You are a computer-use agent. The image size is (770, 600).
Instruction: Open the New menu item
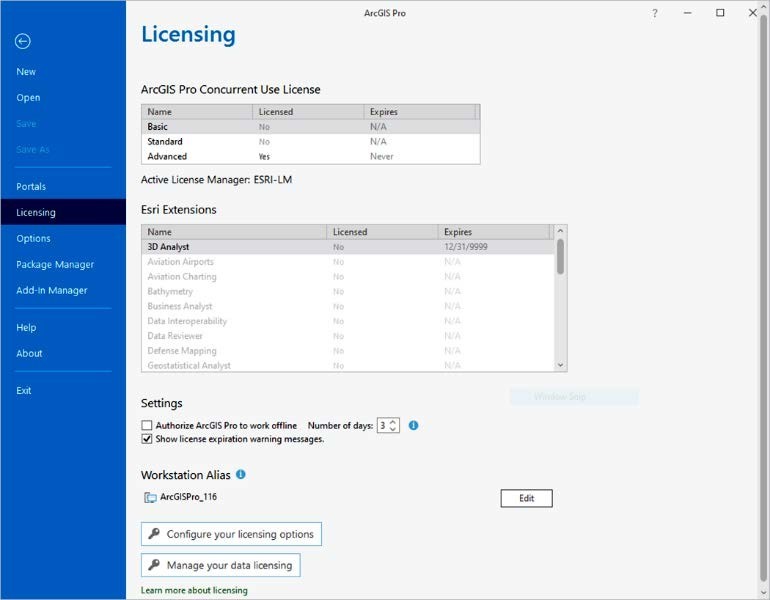[x=26, y=72]
